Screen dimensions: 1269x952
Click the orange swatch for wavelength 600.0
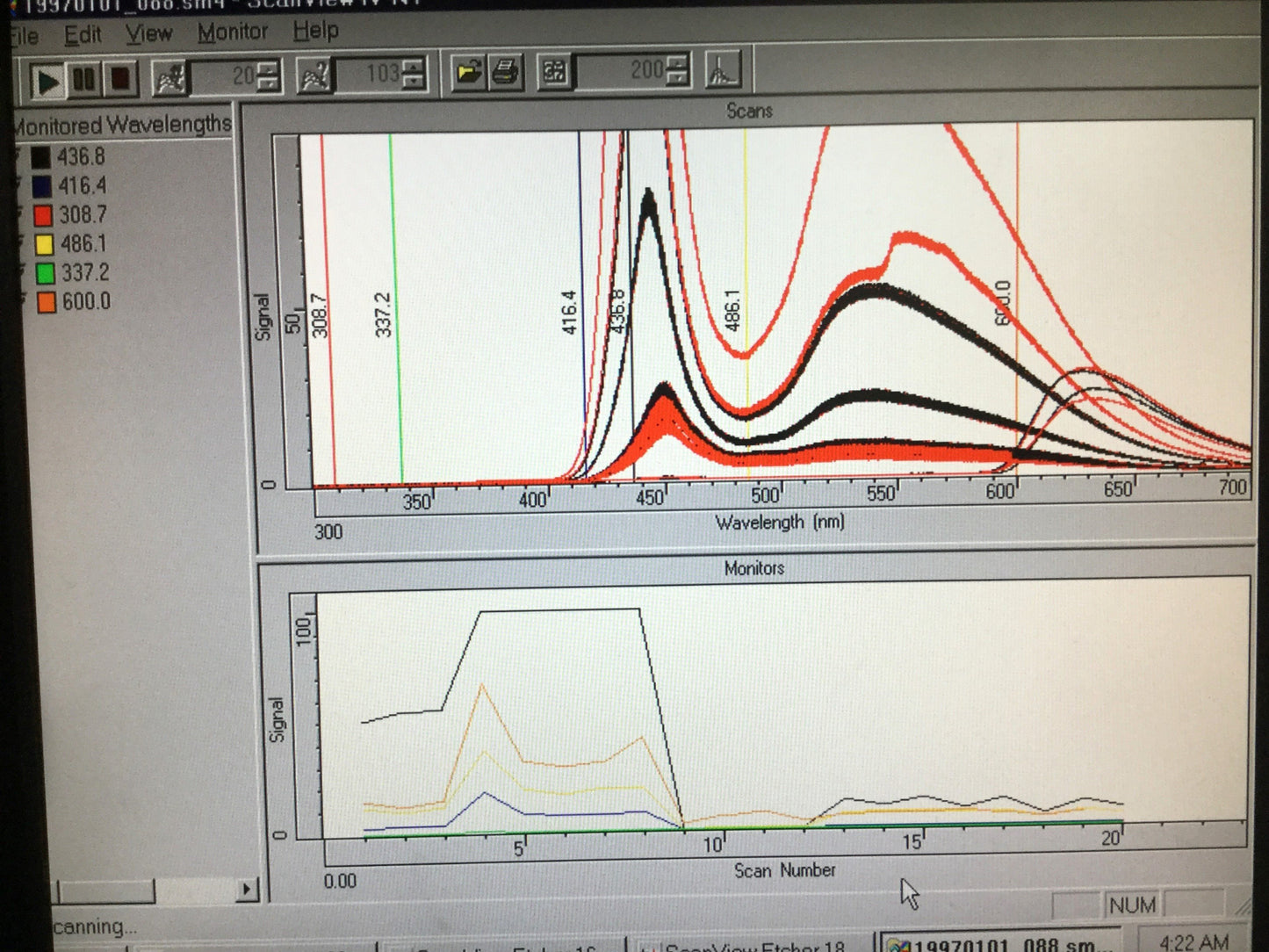46,303
